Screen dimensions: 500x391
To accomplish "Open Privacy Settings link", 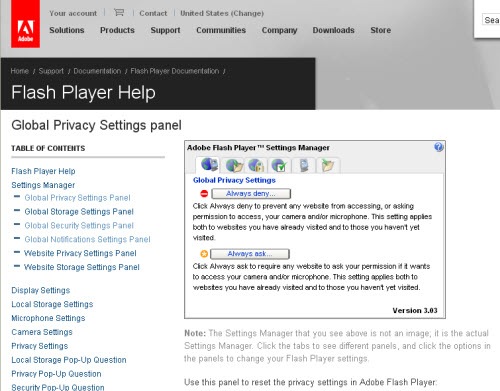I will click(40, 346).
